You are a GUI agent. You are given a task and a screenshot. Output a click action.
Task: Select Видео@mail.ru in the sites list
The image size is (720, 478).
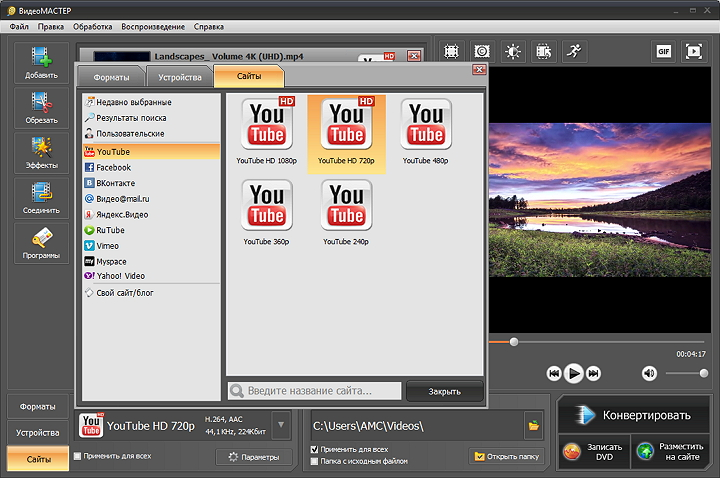152,199
